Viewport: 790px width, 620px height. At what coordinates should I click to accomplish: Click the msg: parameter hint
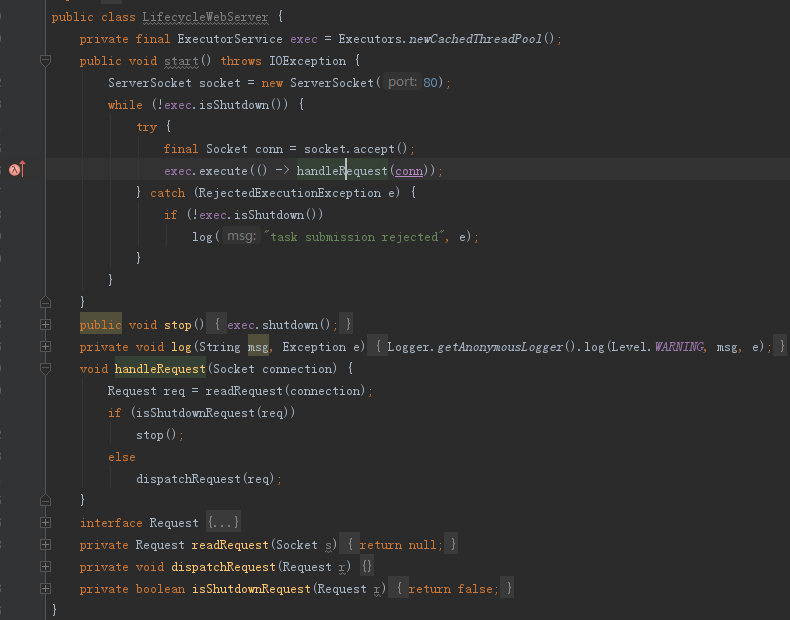[x=241, y=236]
